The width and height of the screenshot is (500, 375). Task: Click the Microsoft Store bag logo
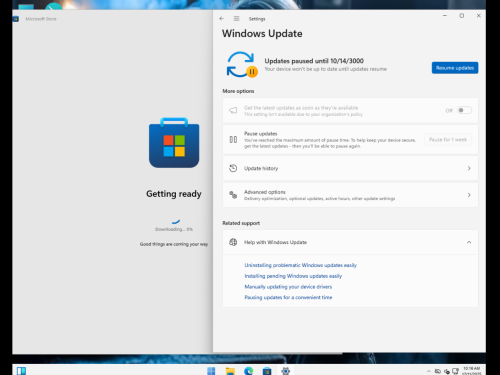coord(174,143)
